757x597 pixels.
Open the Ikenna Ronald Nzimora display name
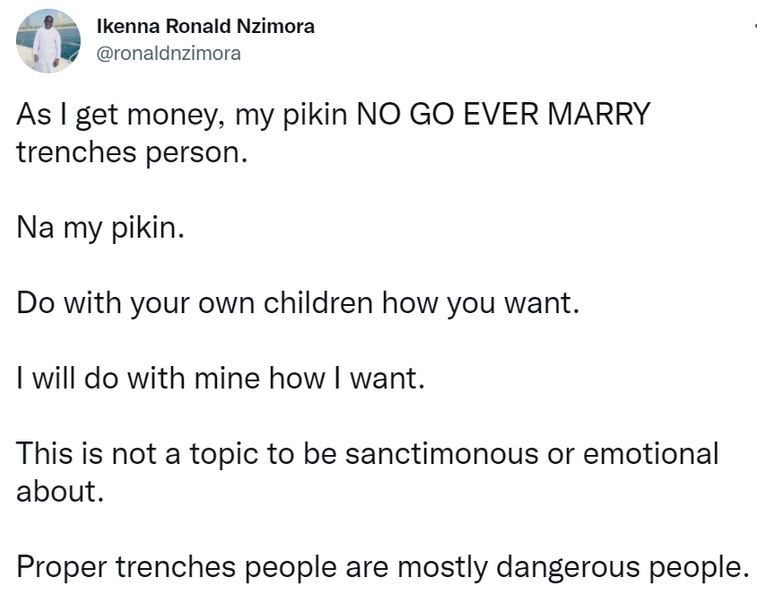click(x=207, y=27)
